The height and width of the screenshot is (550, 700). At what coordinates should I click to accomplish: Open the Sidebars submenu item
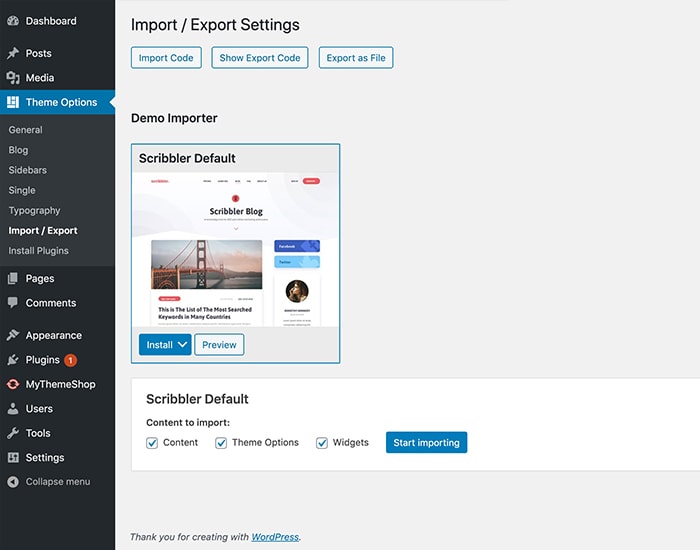pyautogui.click(x=28, y=170)
